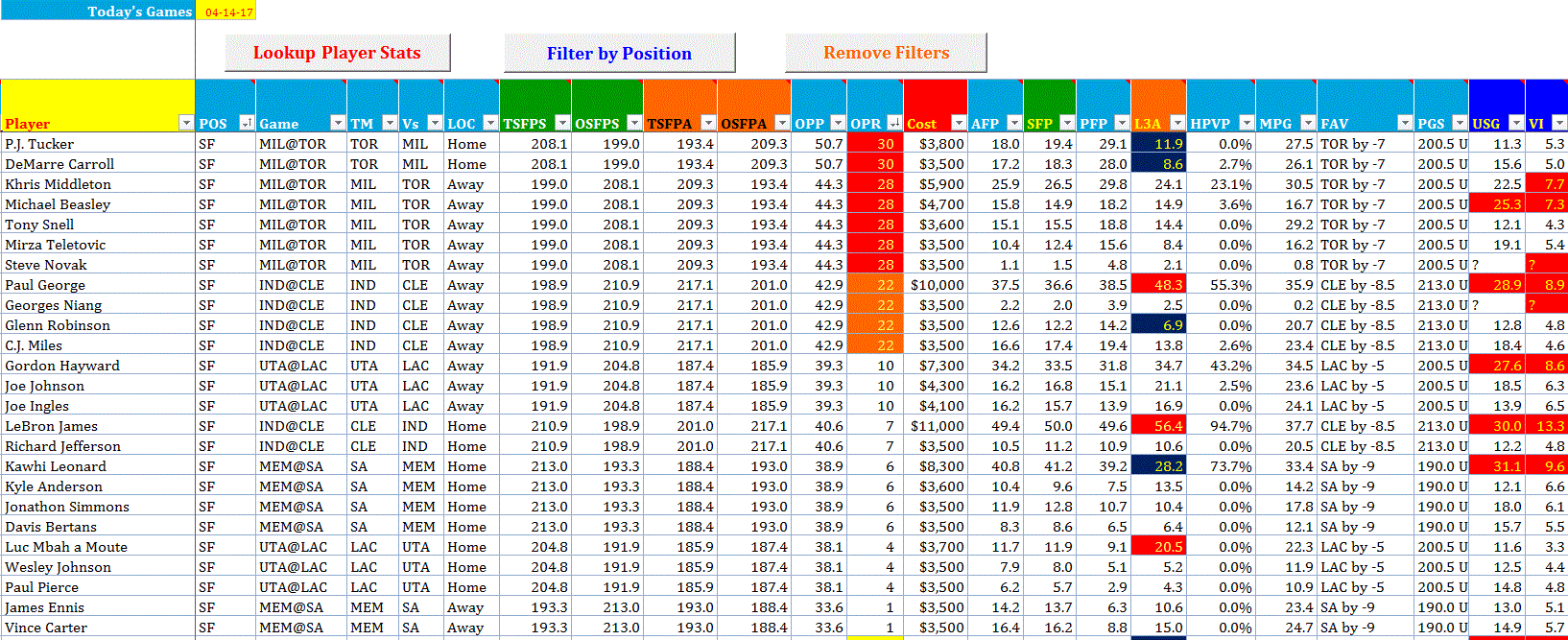1568x640 pixels.
Task: Select the $8,300 cost cell
Action: pyautogui.click(x=936, y=466)
